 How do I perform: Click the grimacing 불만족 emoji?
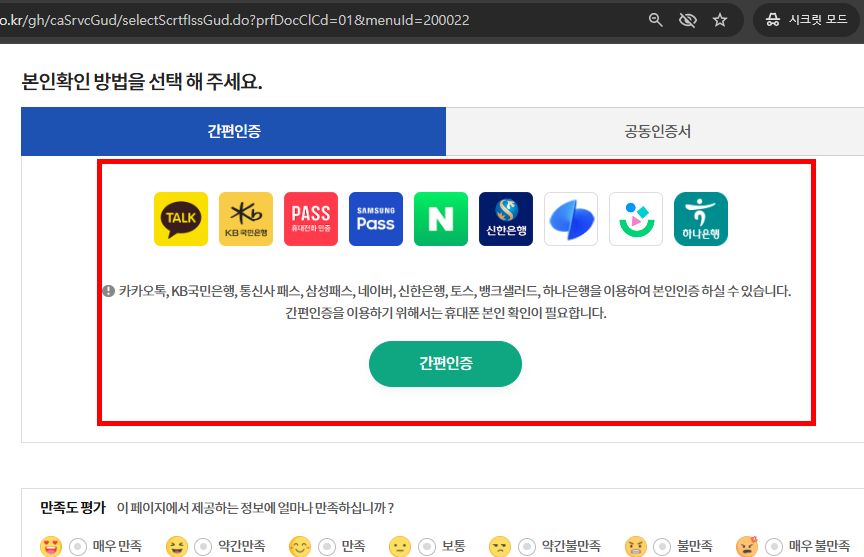635,547
